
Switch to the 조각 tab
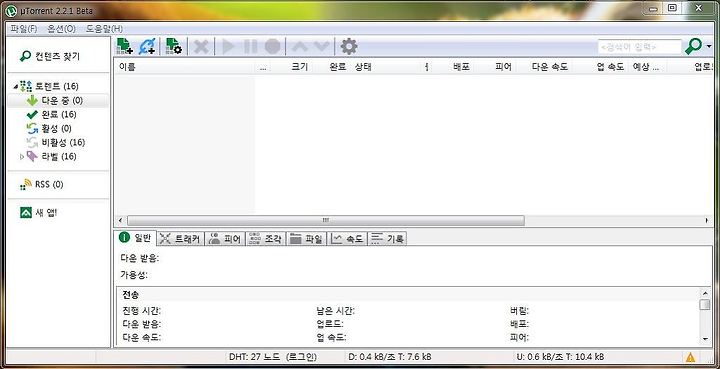[x=265, y=239]
